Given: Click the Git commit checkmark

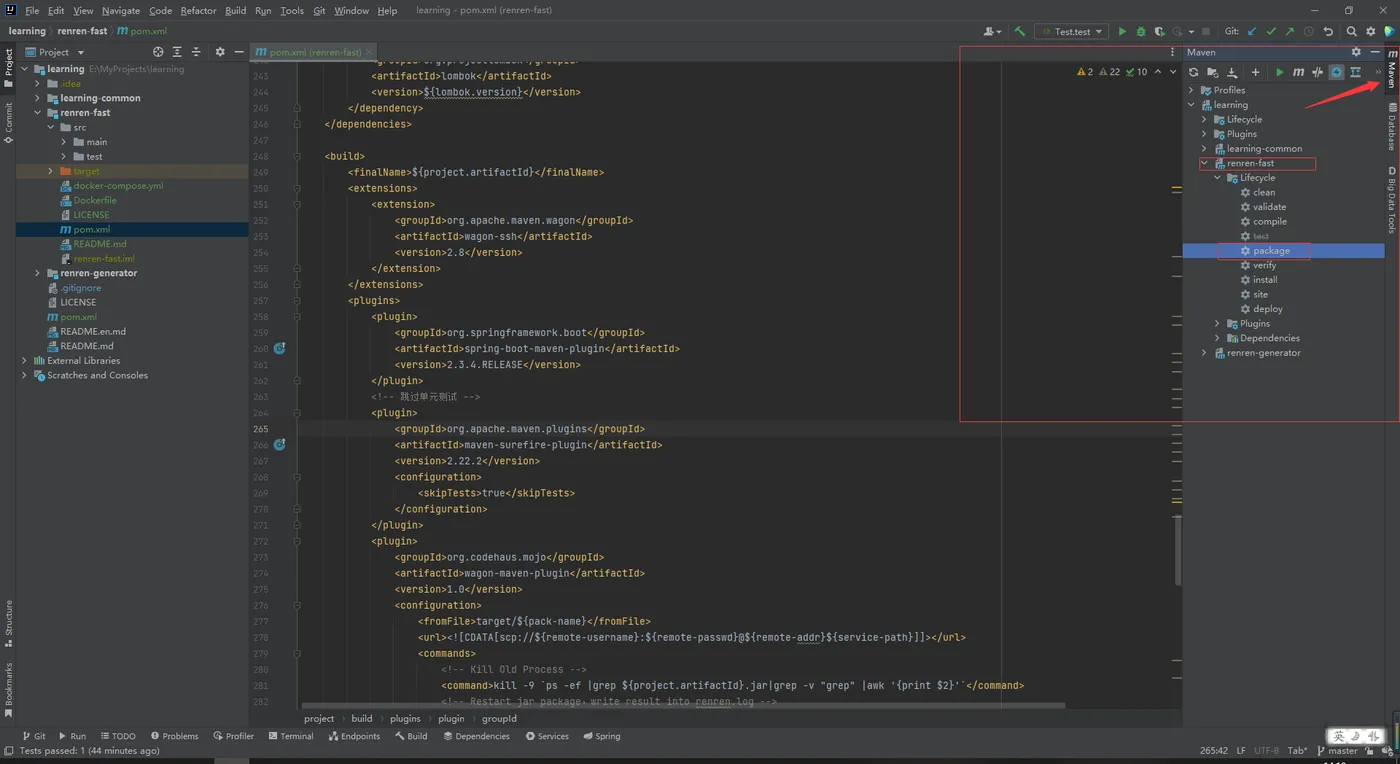Looking at the screenshot, I should [x=1271, y=31].
